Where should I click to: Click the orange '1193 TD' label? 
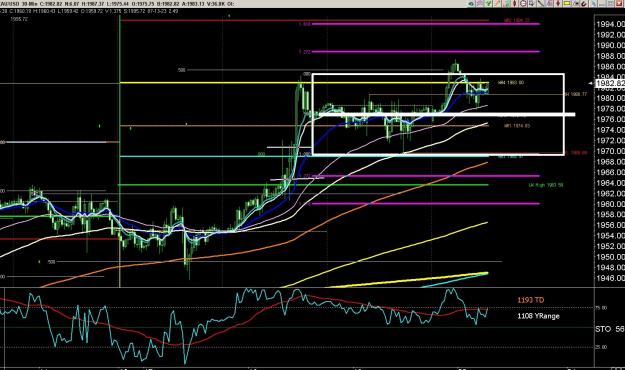tap(531, 300)
